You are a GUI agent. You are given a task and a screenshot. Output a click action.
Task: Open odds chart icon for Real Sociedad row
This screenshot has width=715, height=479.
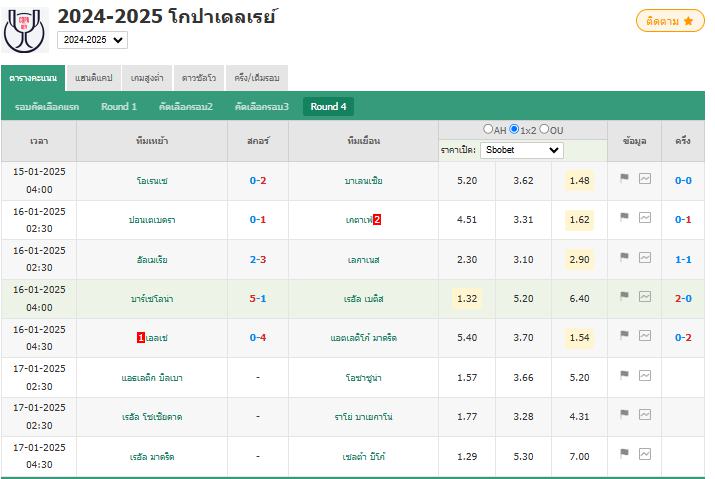645,415
